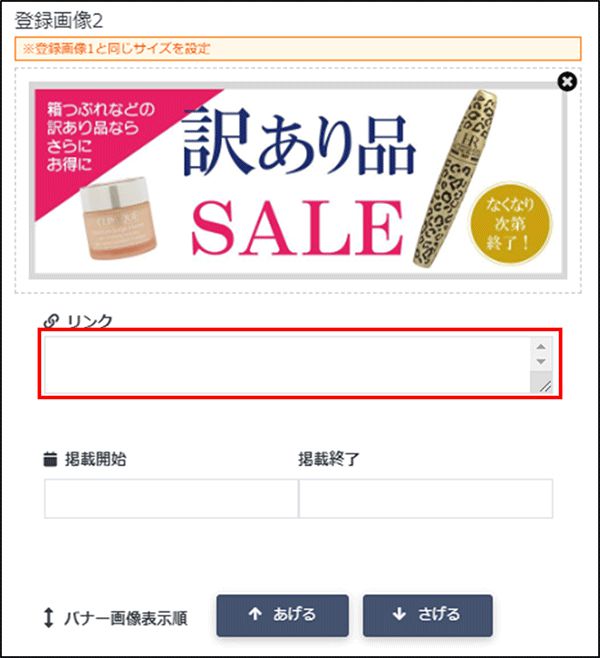
Task: Move banner down with さげる button
Action: pos(428,615)
